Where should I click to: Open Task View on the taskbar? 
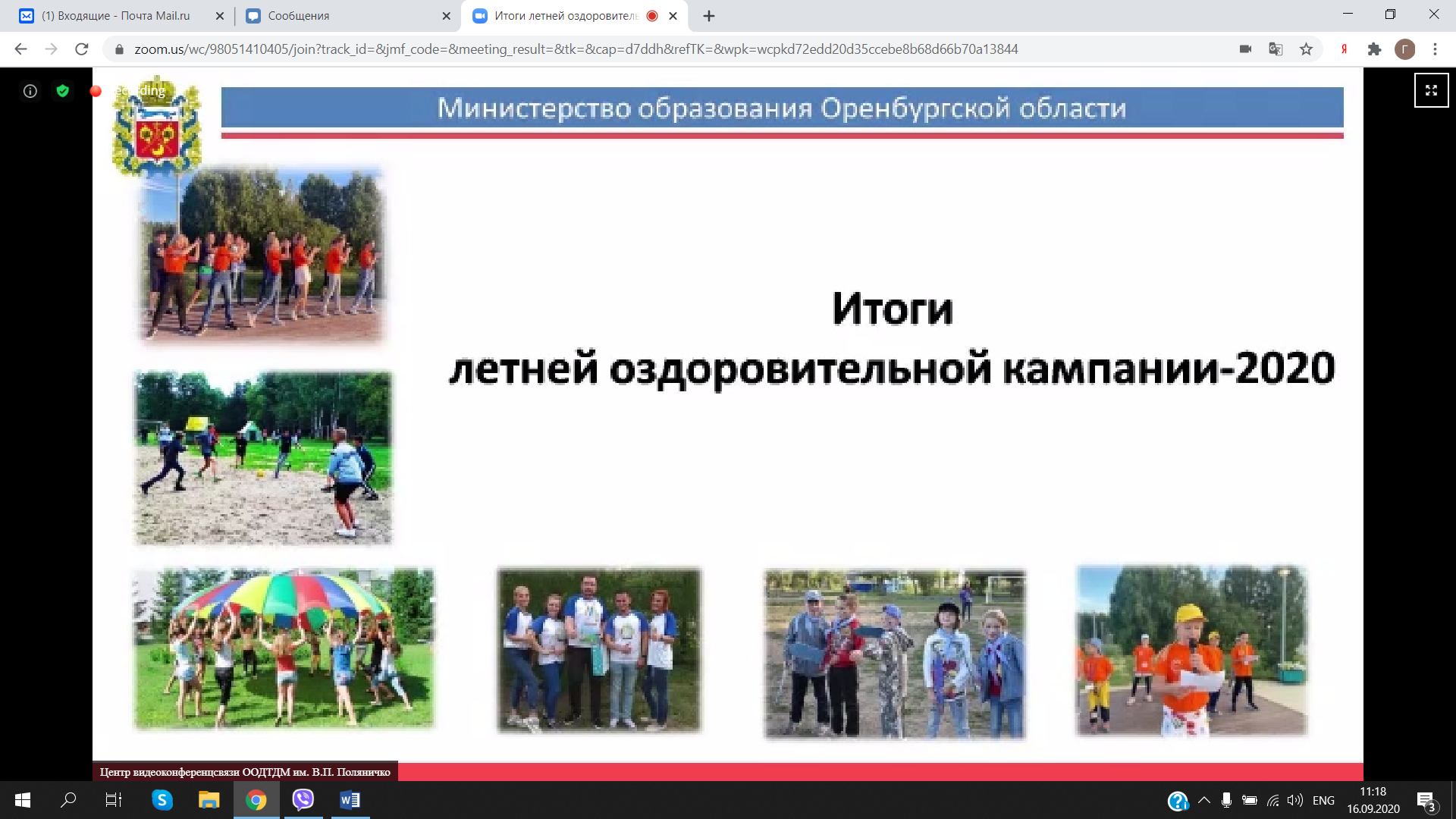114,800
